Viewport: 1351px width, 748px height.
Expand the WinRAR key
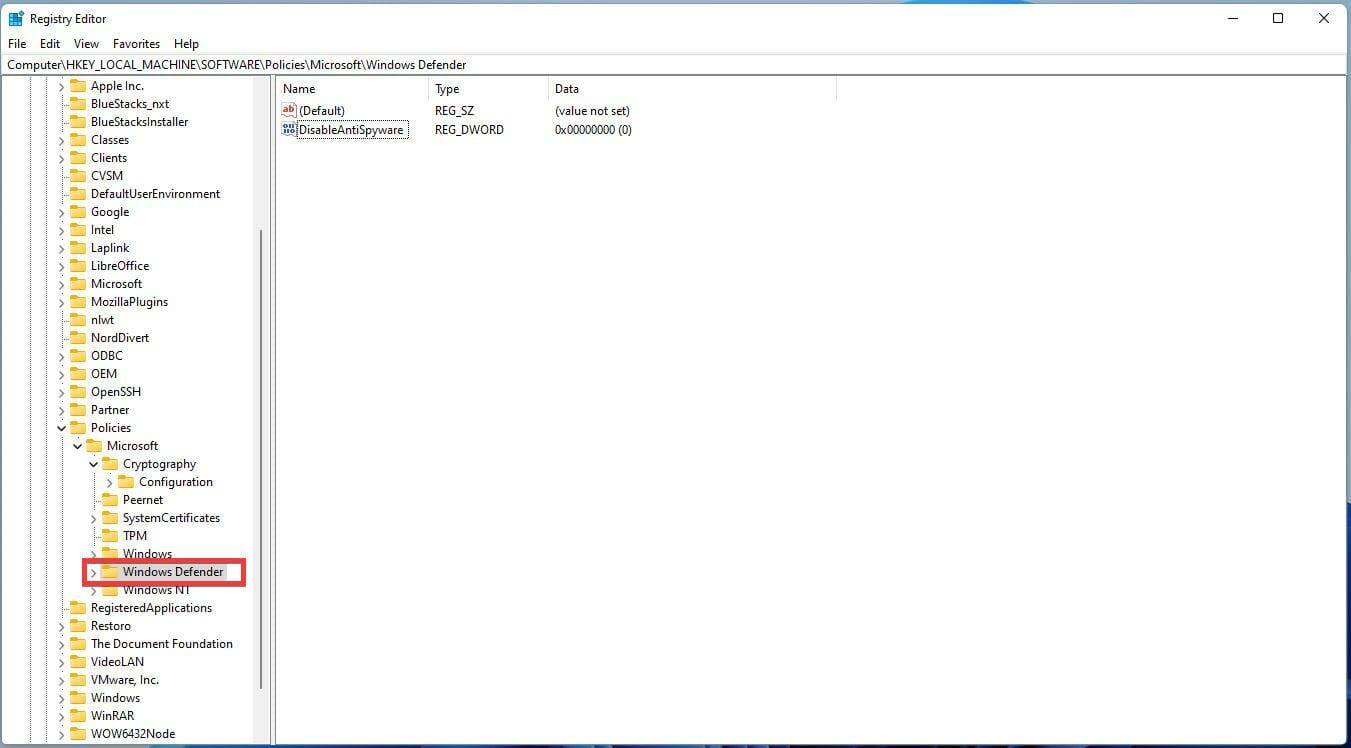[61, 716]
